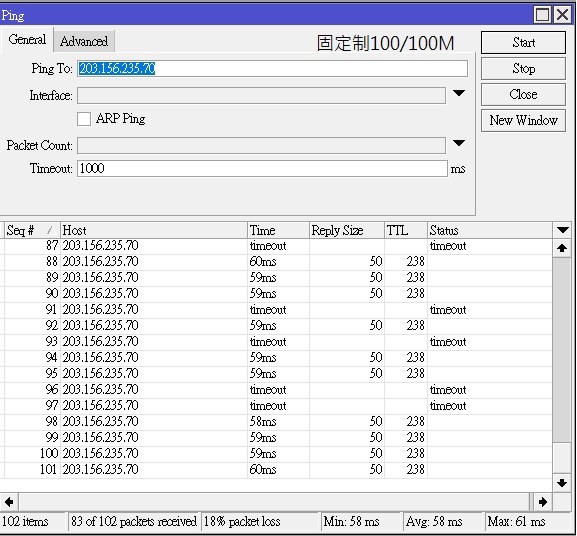Click the horizontal scroll left arrow
This screenshot has width=577, height=536.
pos(9,502)
